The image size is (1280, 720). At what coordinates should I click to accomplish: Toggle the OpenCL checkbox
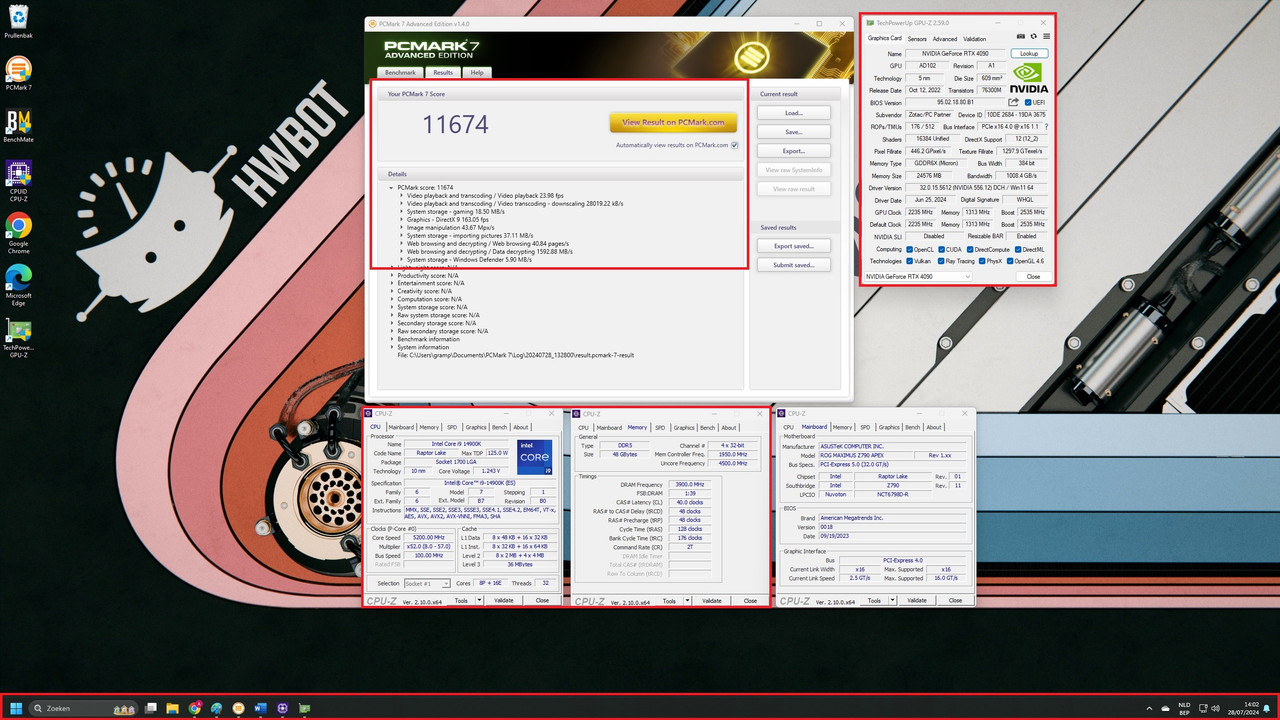click(910, 249)
